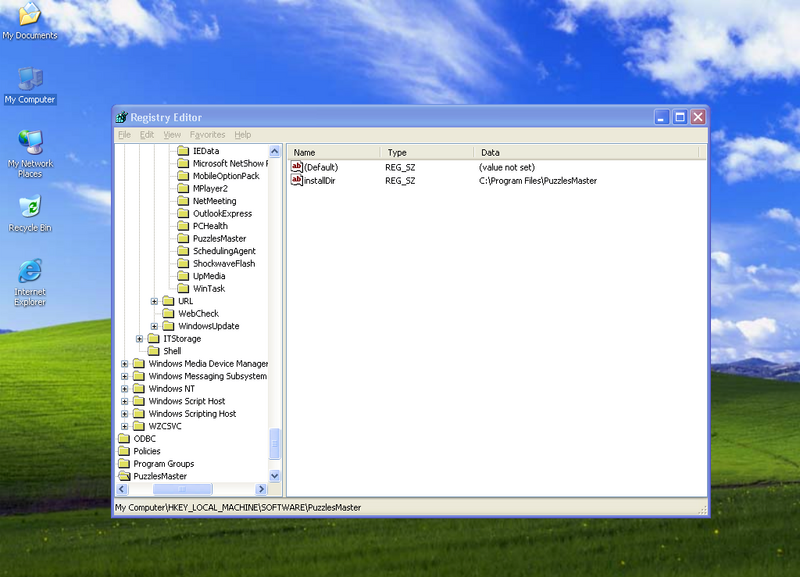The image size is (800, 577).
Task: Select PuzzlesMaster key below PCHealth
Action: 219,238
